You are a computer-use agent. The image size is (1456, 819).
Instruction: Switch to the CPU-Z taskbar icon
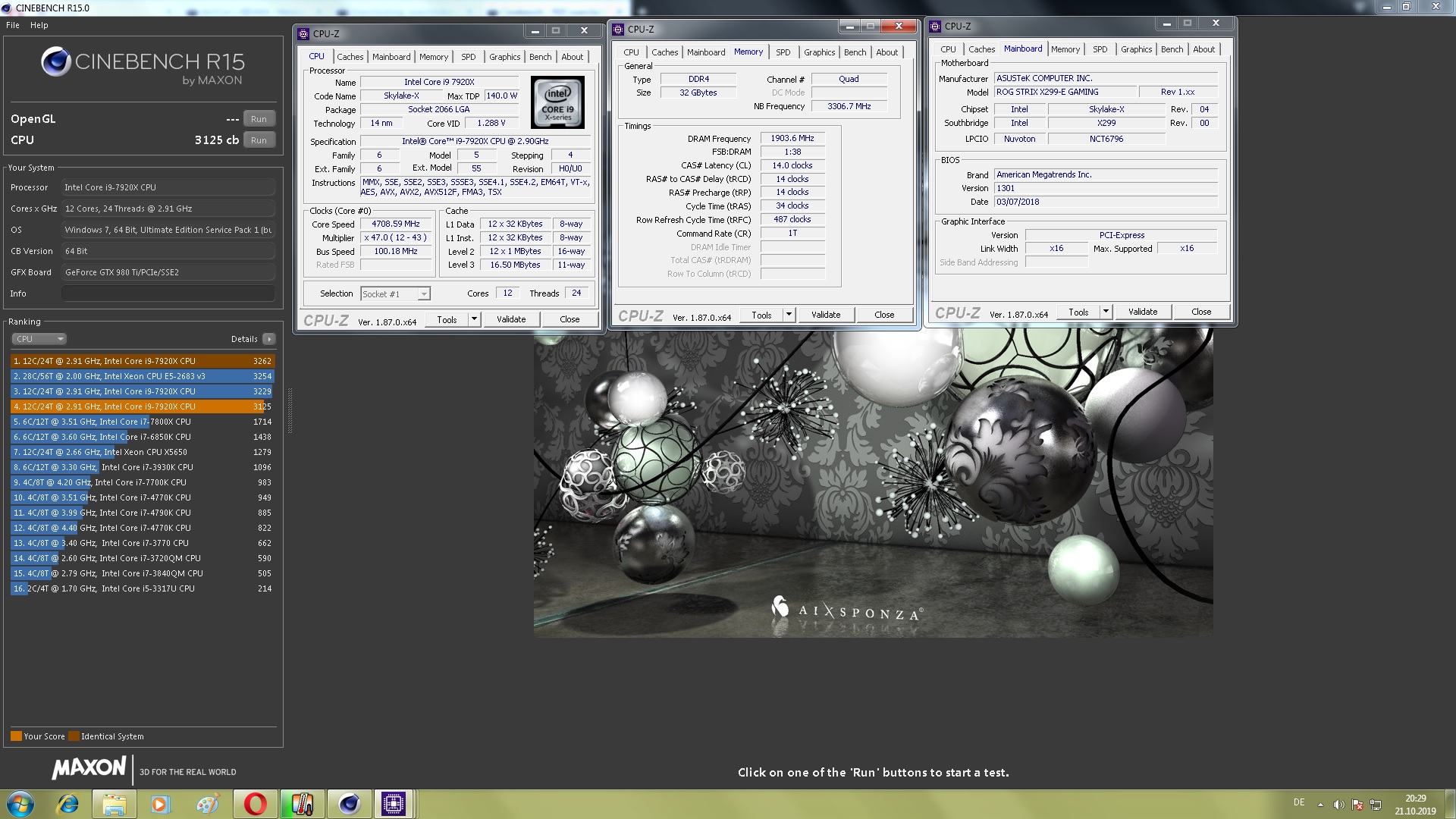tap(394, 804)
